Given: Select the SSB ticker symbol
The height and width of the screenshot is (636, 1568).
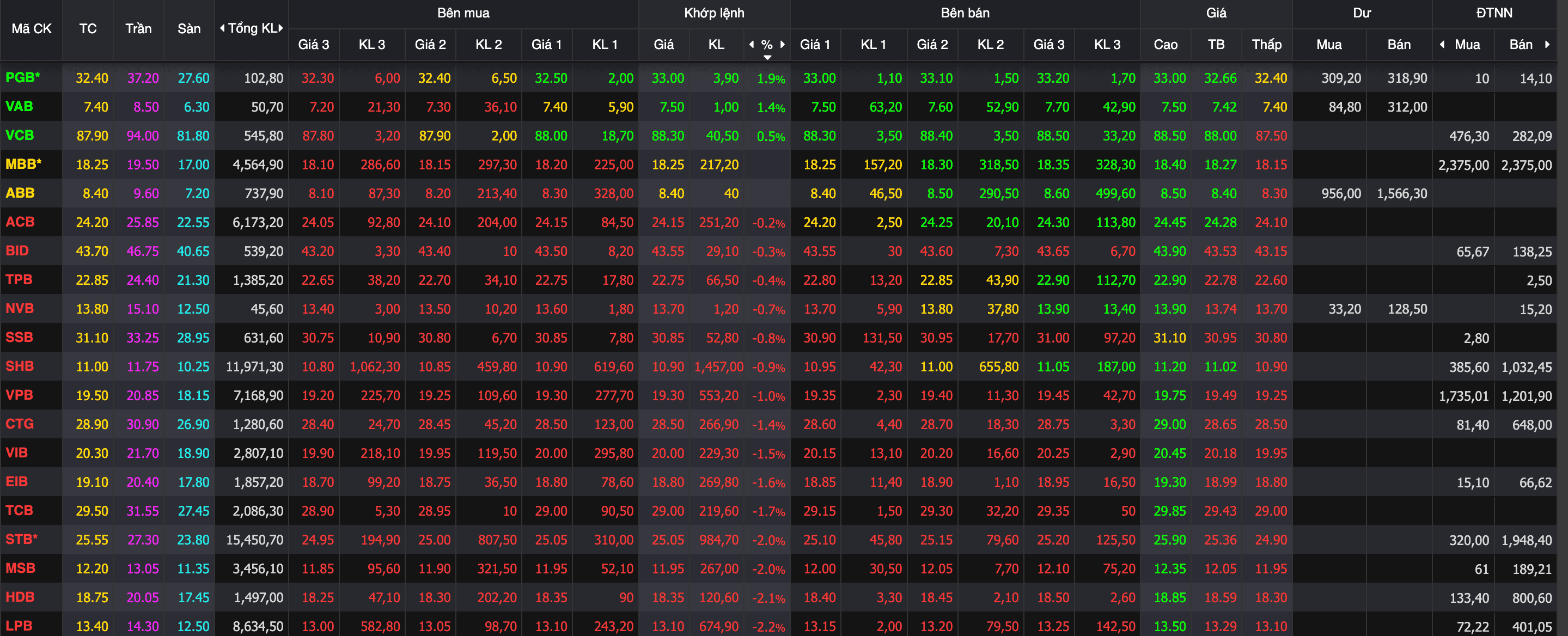Looking at the screenshot, I should pos(19,337).
